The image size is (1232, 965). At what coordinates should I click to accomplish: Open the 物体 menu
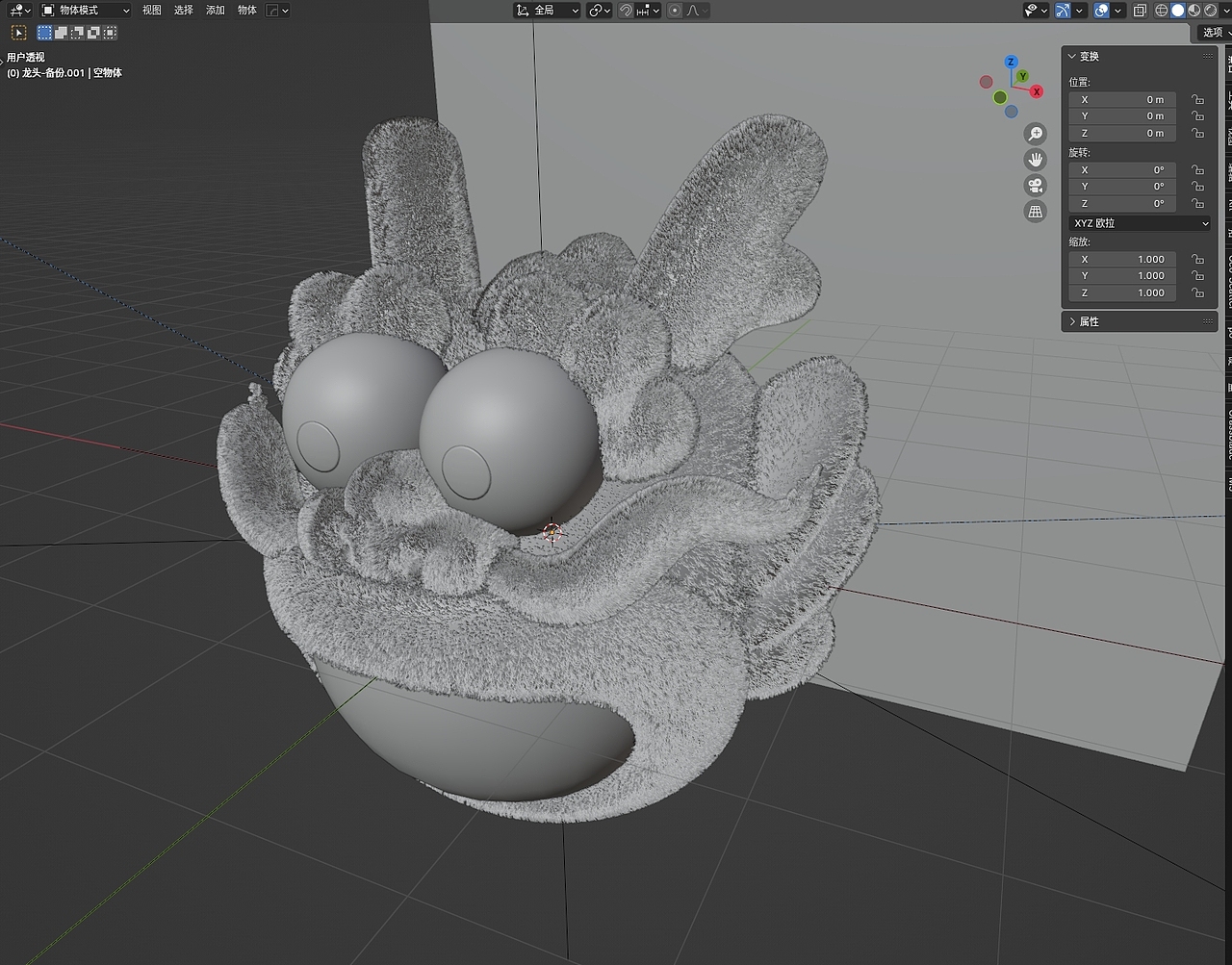pyautogui.click(x=247, y=10)
